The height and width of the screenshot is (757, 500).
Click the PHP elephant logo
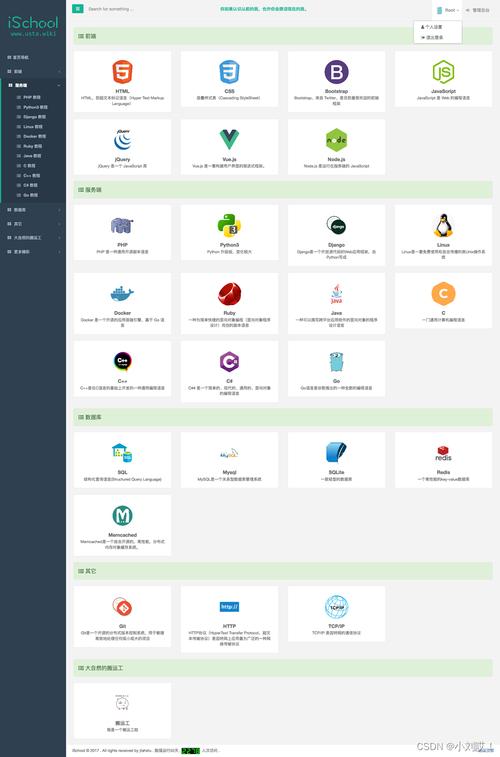pos(122,226)
